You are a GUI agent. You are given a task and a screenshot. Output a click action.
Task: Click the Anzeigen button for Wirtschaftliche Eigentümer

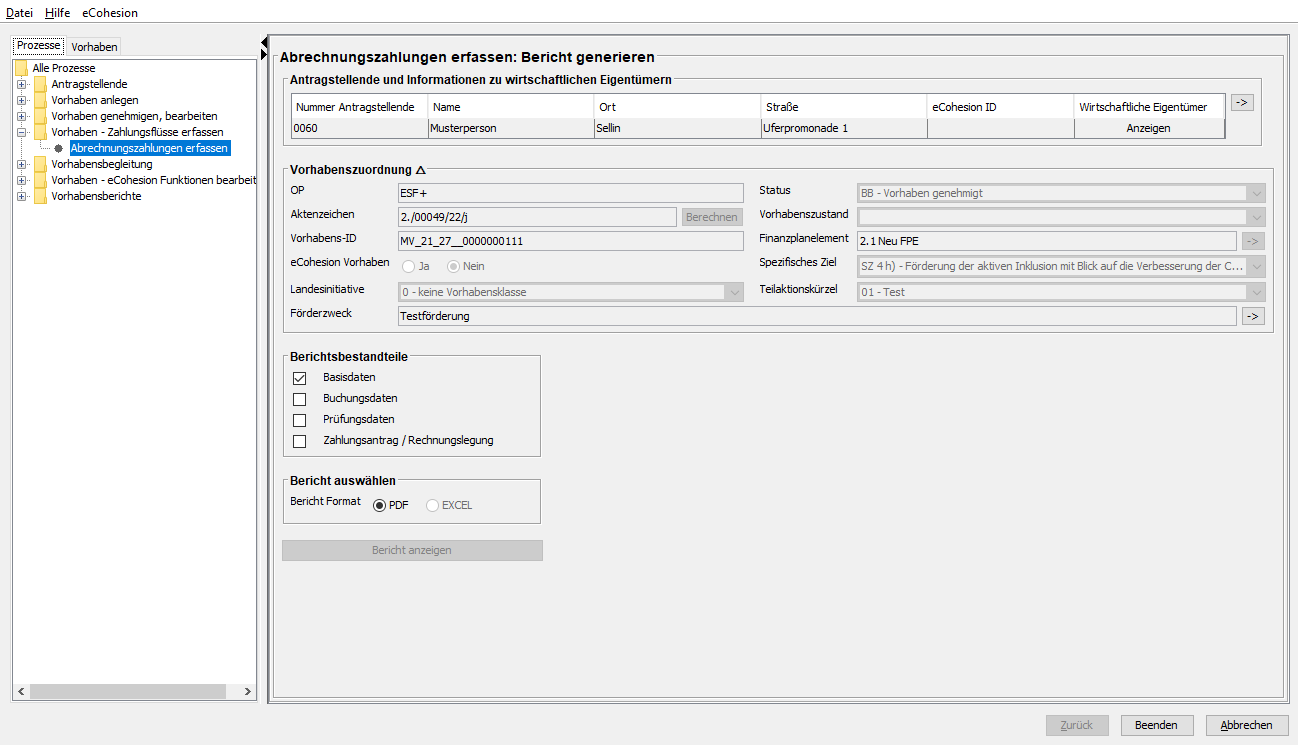click(1148, 128)
